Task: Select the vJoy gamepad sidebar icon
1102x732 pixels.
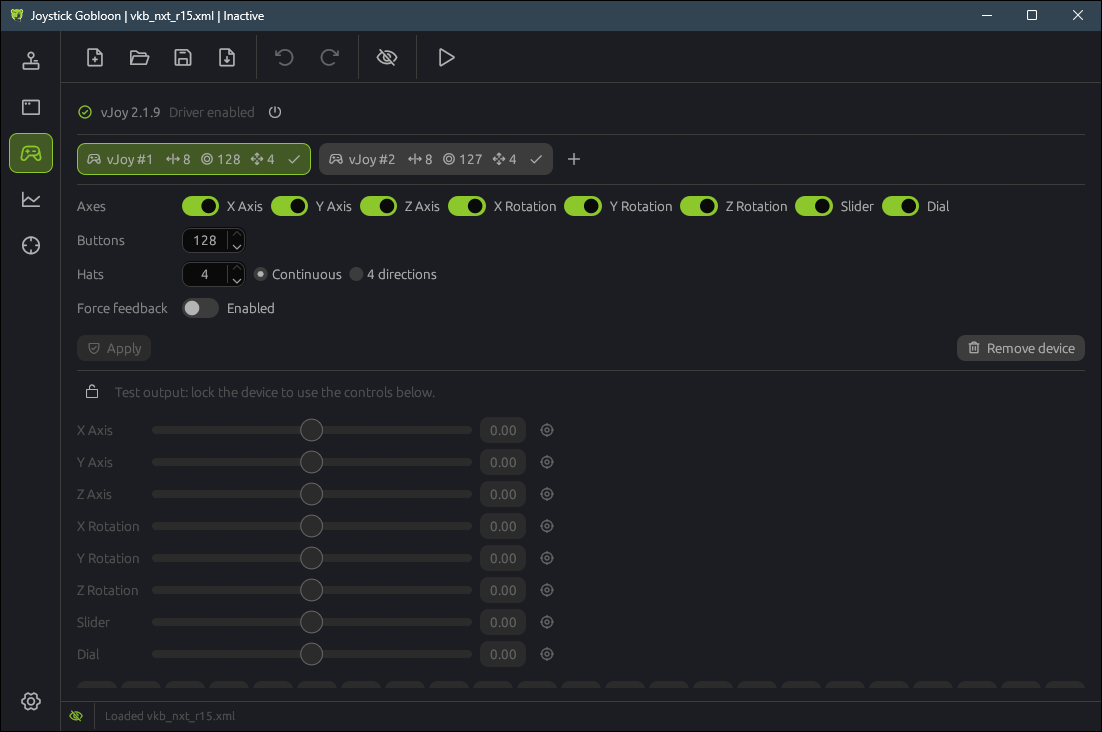Action: point(31,152)
